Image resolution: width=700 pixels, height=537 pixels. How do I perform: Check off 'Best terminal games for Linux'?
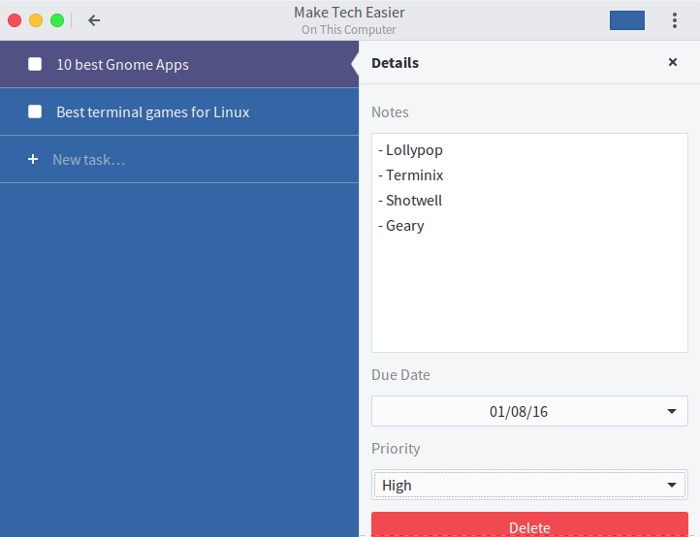coord(35,112)
